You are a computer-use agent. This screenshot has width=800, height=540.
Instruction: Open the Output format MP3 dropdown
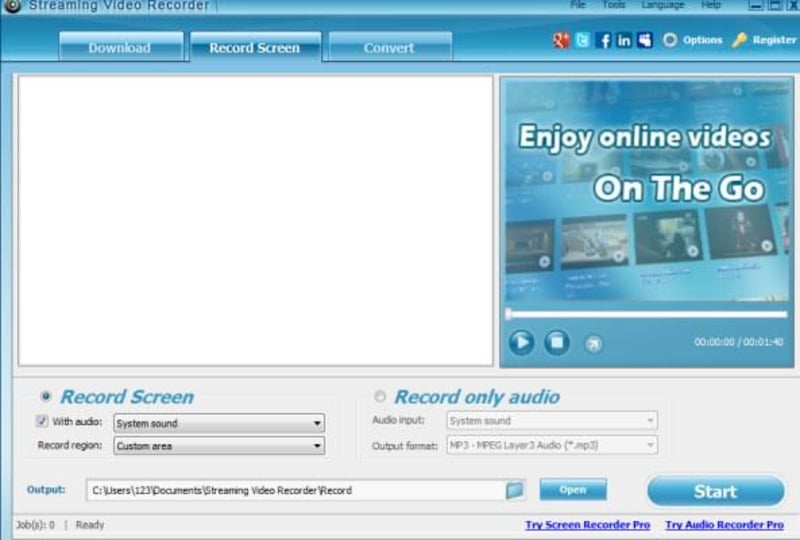[552, 445]
